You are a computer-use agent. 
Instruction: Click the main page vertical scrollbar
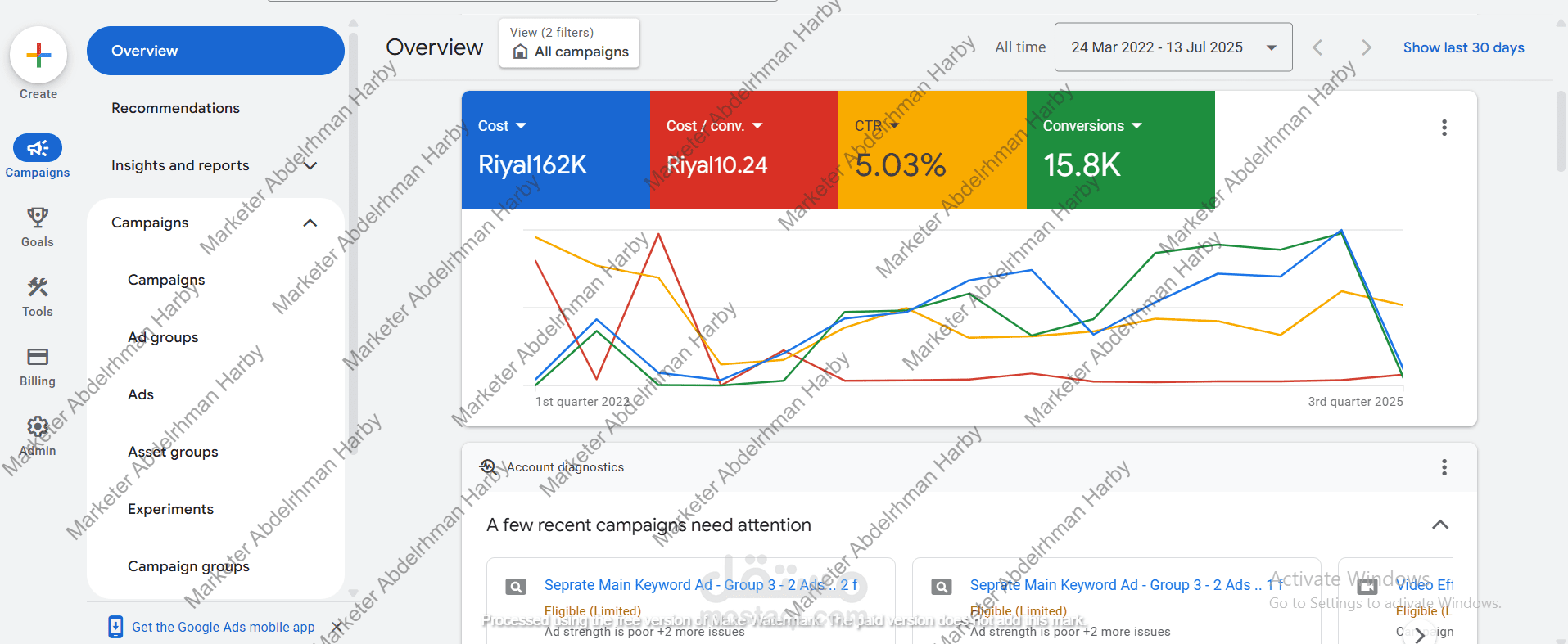tap(1561, 131)
